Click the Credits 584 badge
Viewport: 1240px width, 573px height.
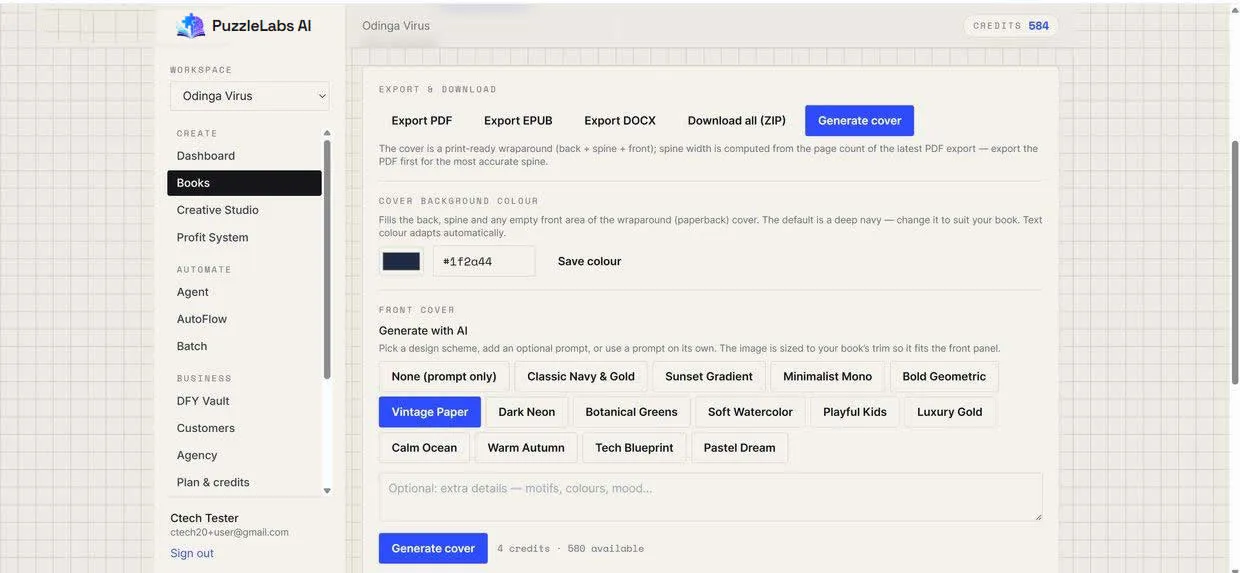pos(1011,26)
